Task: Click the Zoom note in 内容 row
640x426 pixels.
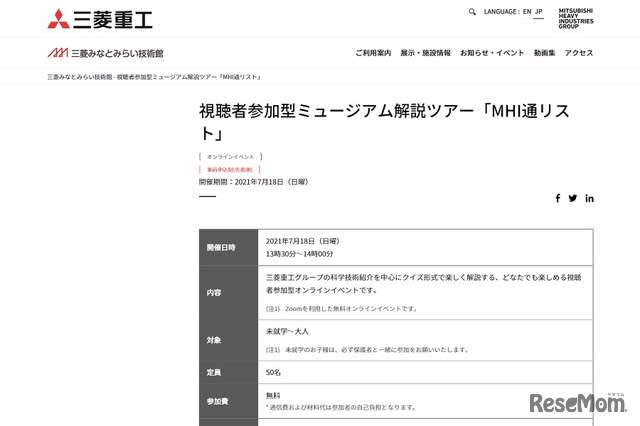Action: pos(341,309)
